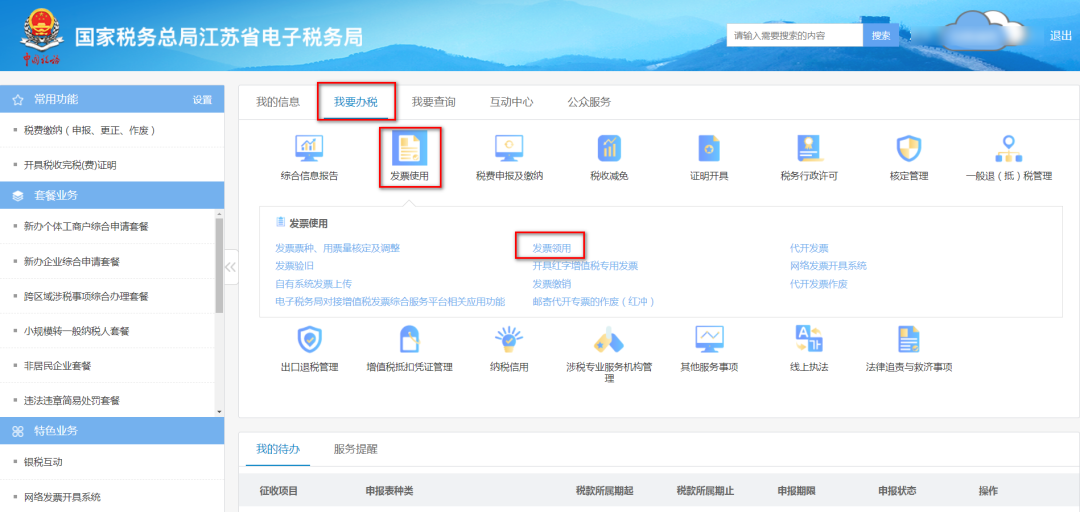Open 核定管理 shield icon
Image resolution: width=1080 pixels, height=512 pixels.
click(x=908, y=147)
